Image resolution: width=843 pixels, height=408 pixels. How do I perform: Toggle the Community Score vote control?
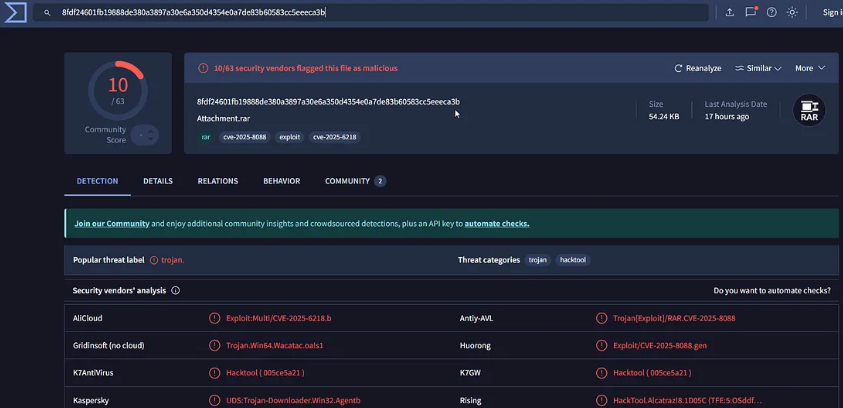point(145,135)
